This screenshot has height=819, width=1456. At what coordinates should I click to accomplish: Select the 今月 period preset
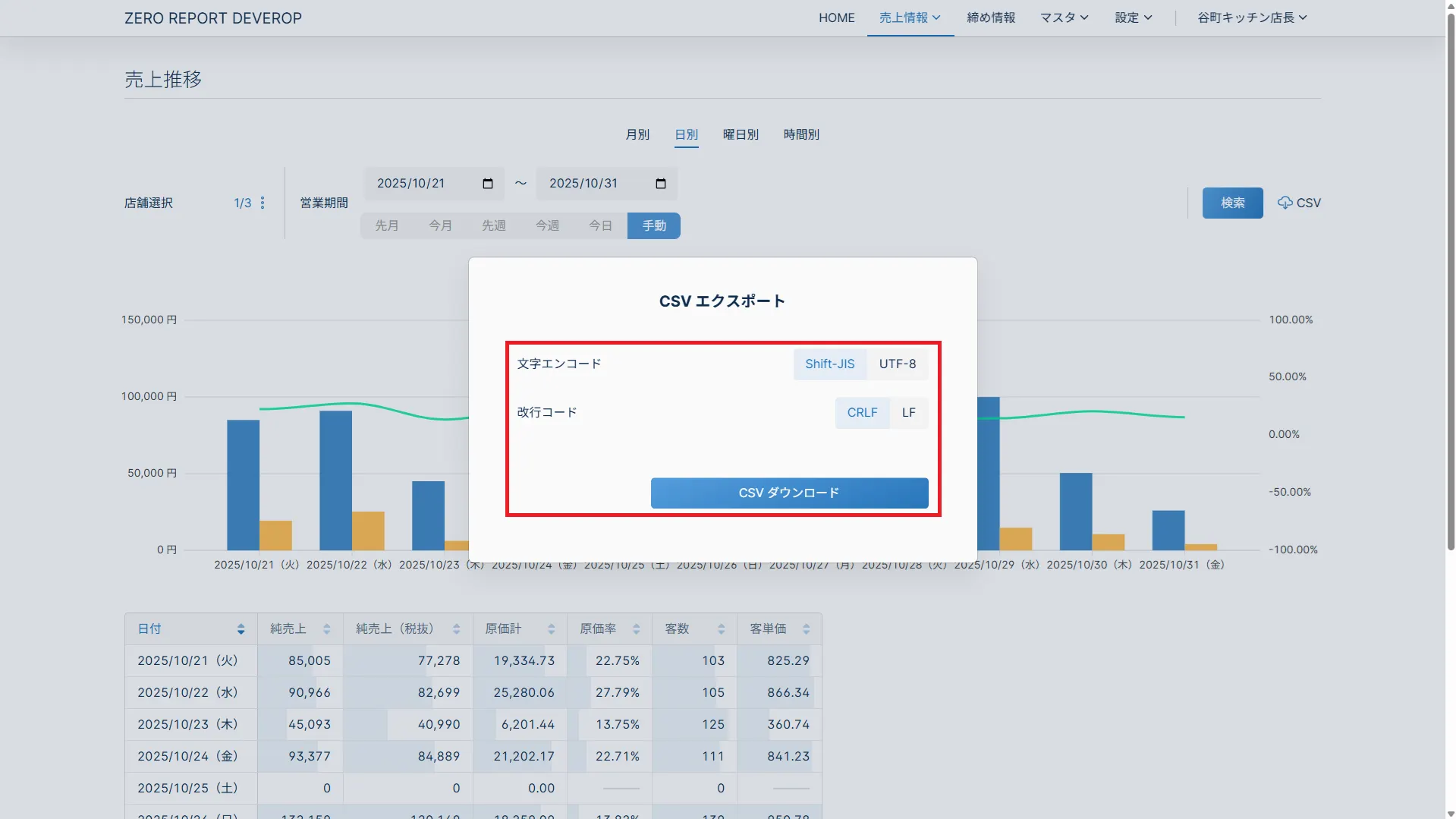[x=440, y=226]
